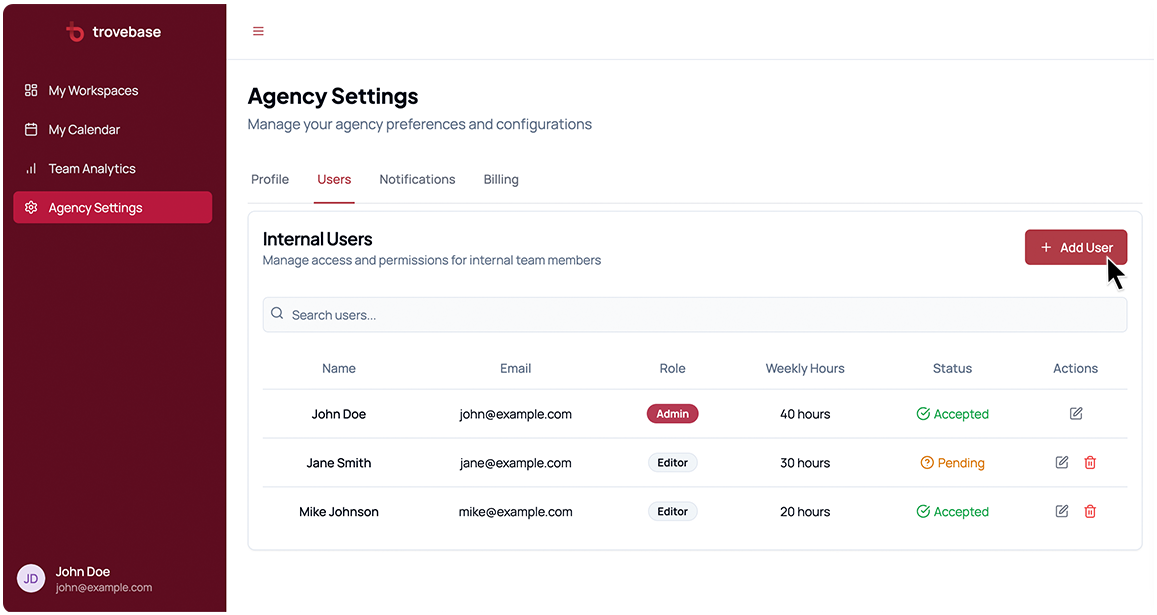This screenshot has width=1157, height=615.
Task: Click the Search users field
Action: (694, 315)
